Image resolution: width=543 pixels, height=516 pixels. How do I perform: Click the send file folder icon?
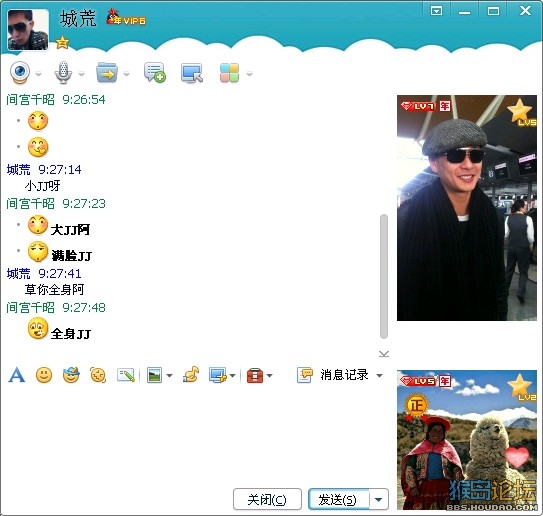point(107,72)
